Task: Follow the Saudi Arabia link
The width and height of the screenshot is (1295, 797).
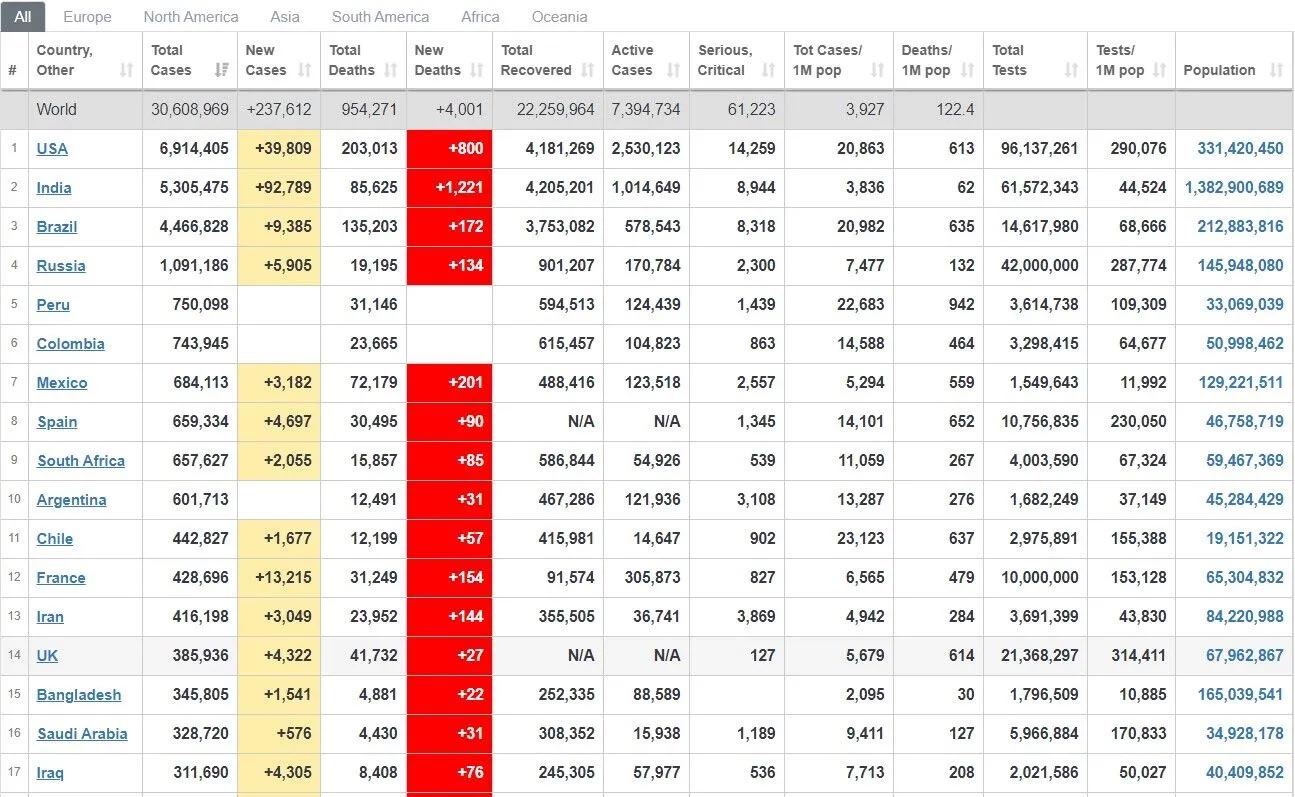Action: pos(82,734)
